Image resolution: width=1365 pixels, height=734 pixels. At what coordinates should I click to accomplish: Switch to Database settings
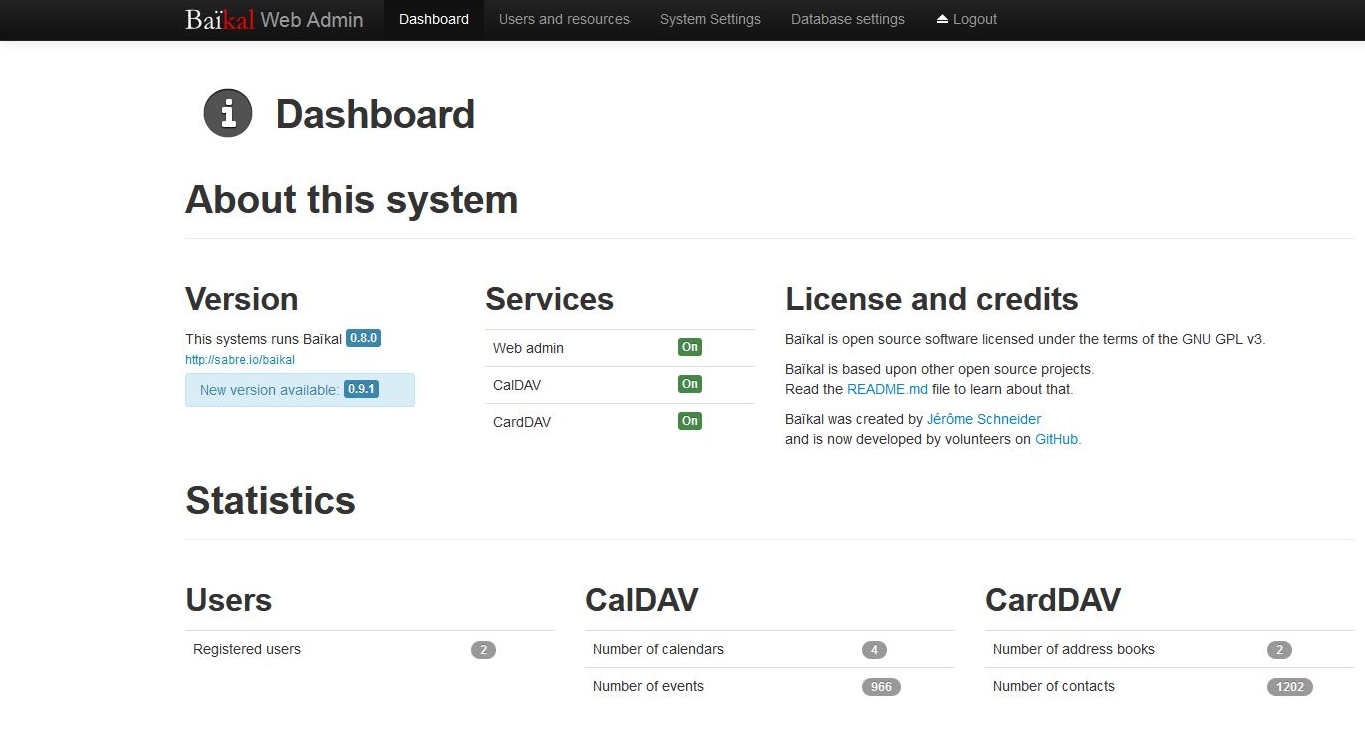point(847,19)
